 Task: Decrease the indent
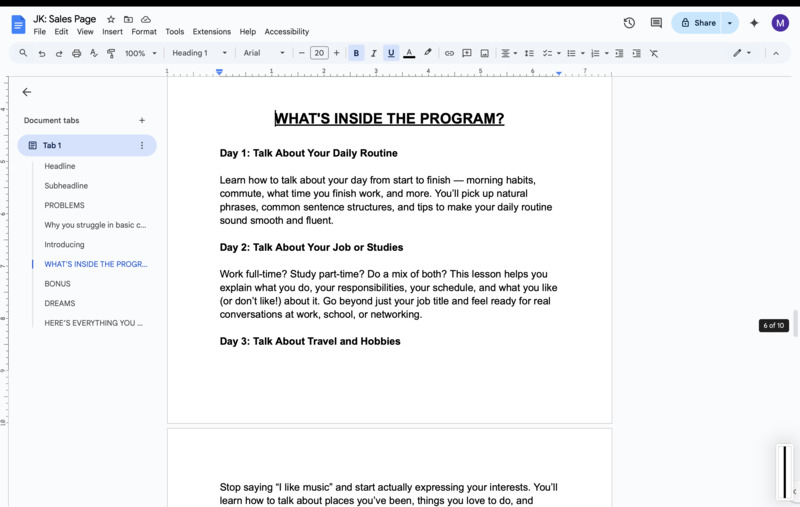(x=619, y=53)
